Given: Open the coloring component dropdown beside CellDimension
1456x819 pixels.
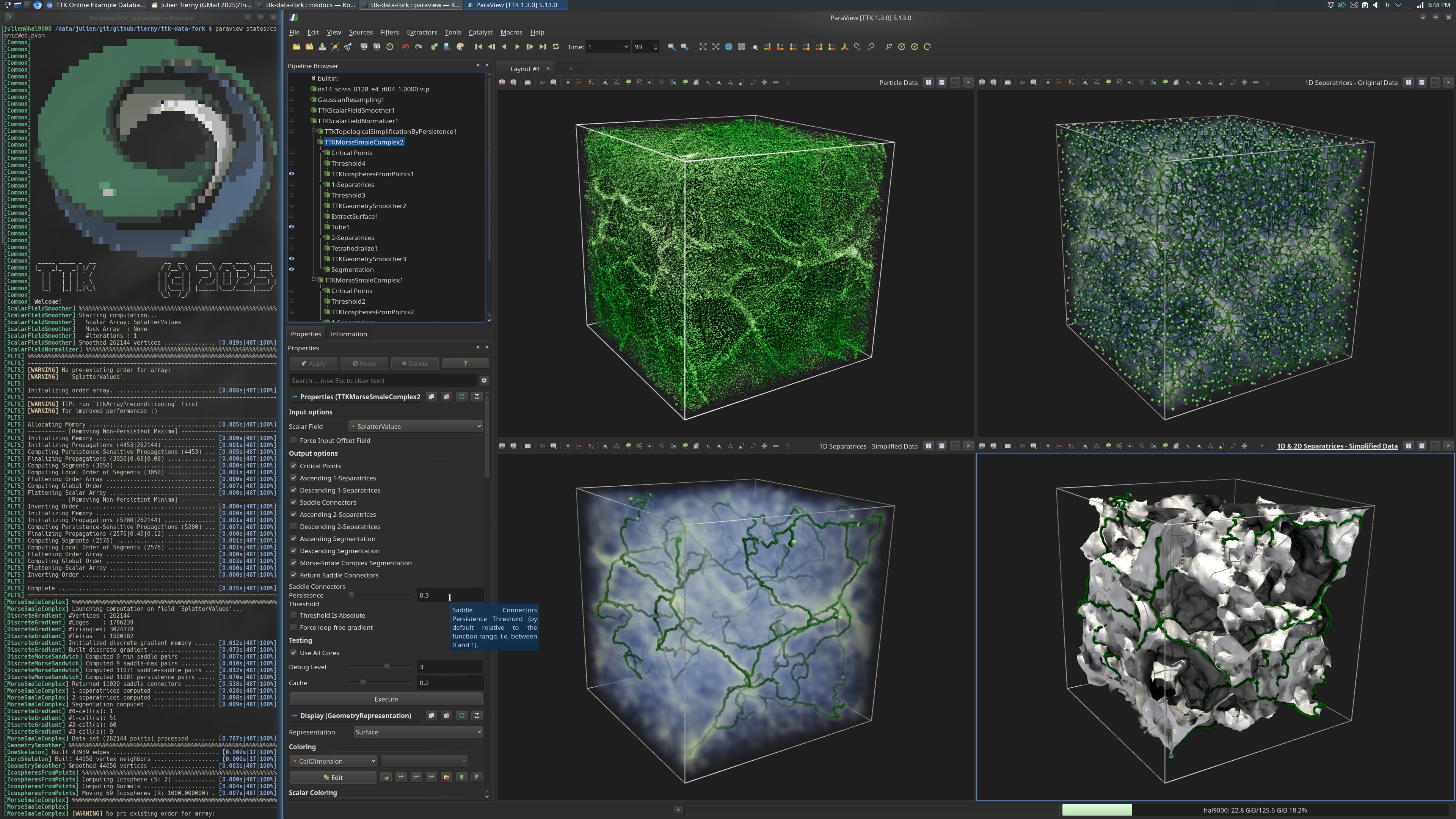Looking at the screenshot, I should [x=424, y=762].
